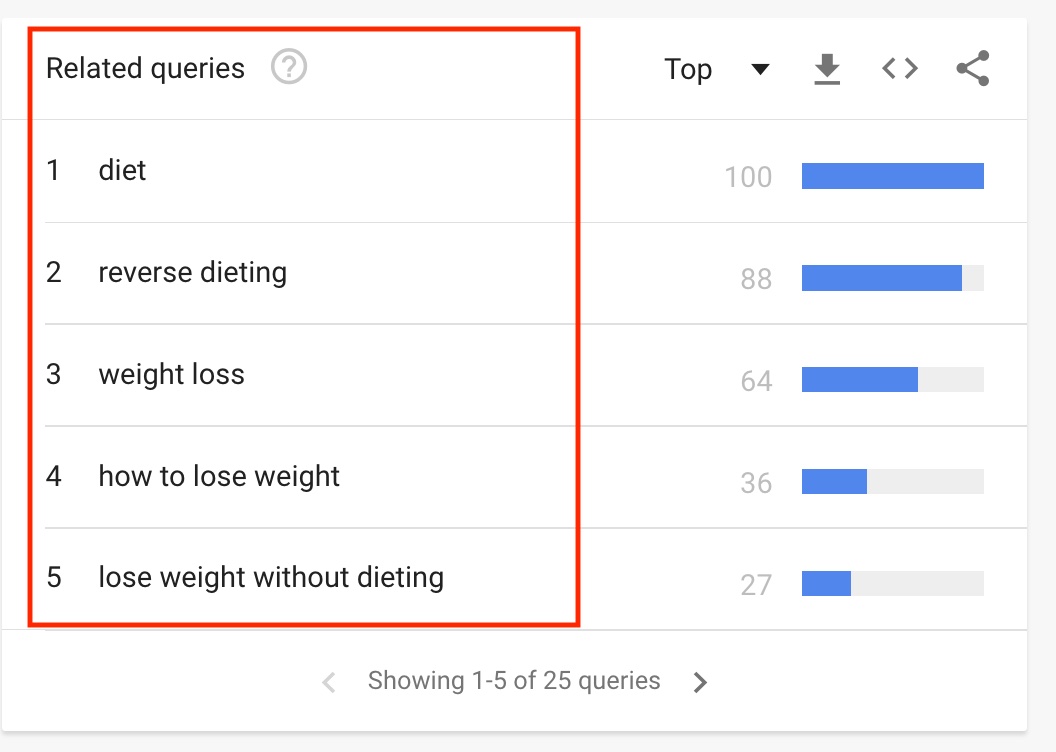Open 'lose weight without dieting' query
This screenshot has height=752, width=1056.
pos(271,578)
